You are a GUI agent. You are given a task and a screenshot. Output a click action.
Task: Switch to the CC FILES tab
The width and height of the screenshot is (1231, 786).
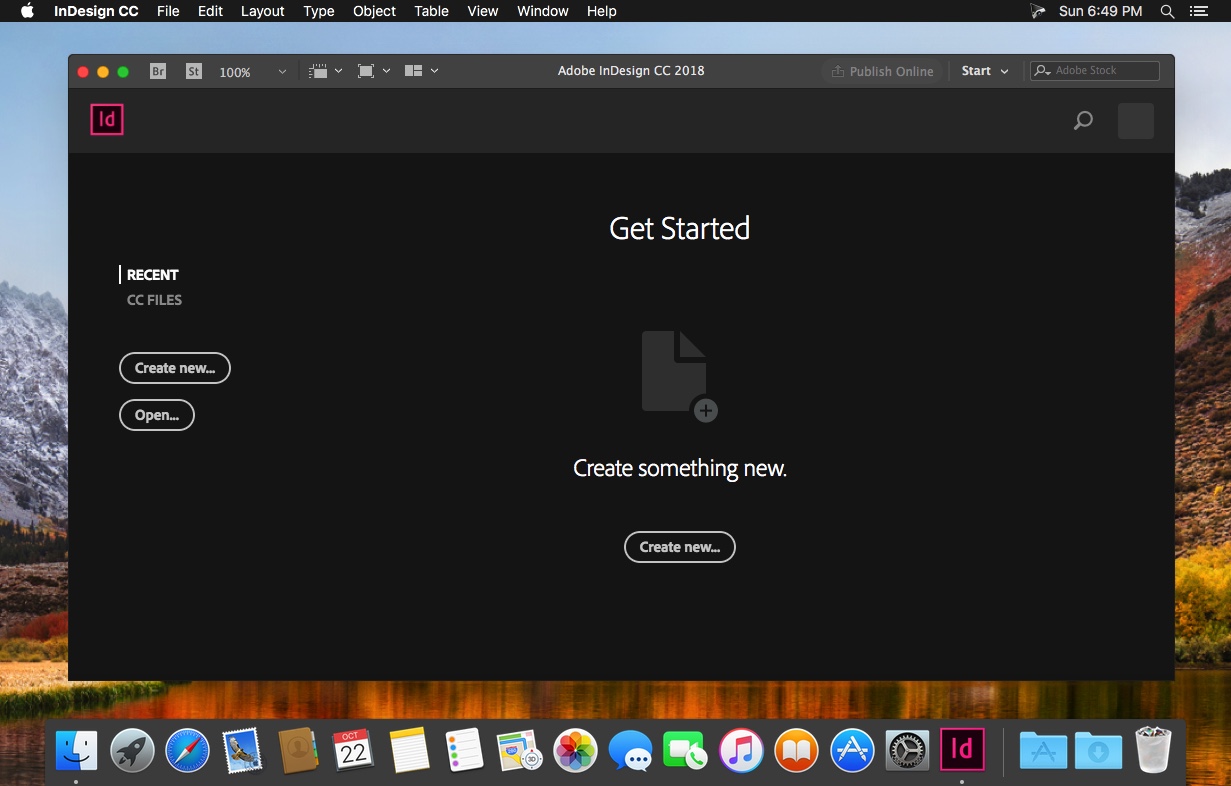coord(154,300)
